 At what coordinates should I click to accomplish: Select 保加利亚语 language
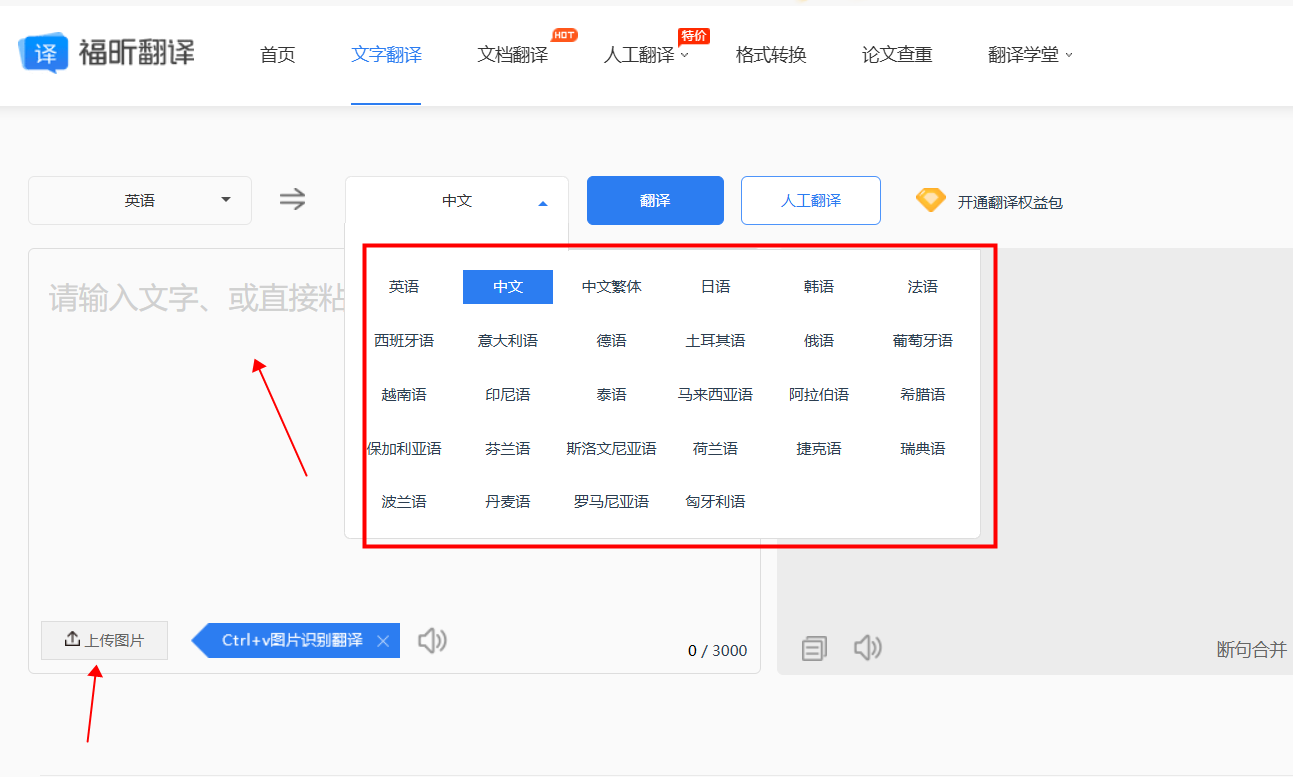404,449
